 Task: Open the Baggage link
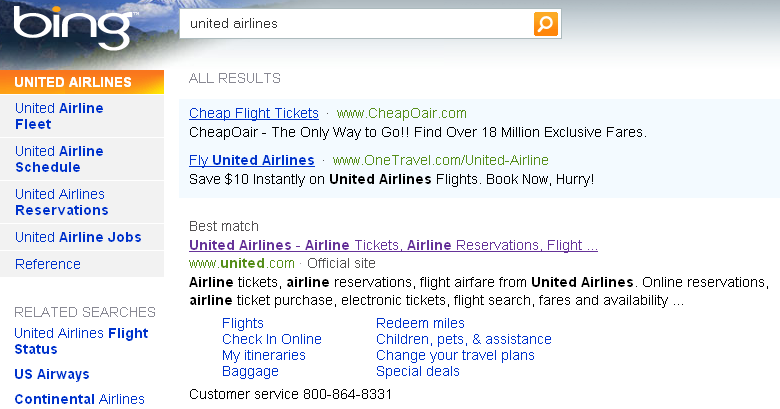[x=250, y=371]
